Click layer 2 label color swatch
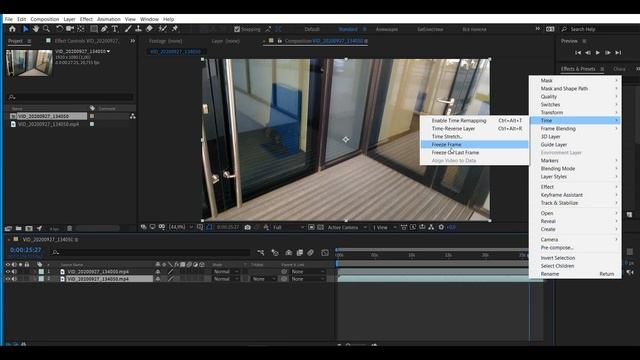The height and width of the screenshot is (360, 640). click(x=41, y=279)
